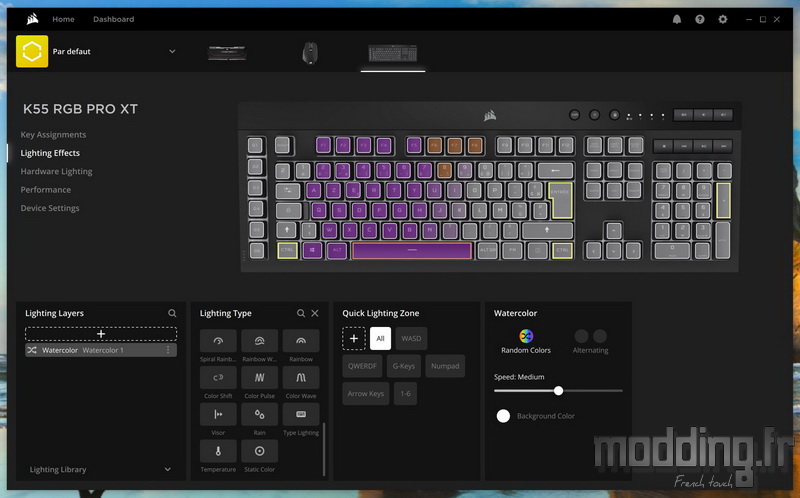Select the Watercolor 1 layer

pyautogui.click(x=101, y=350)
